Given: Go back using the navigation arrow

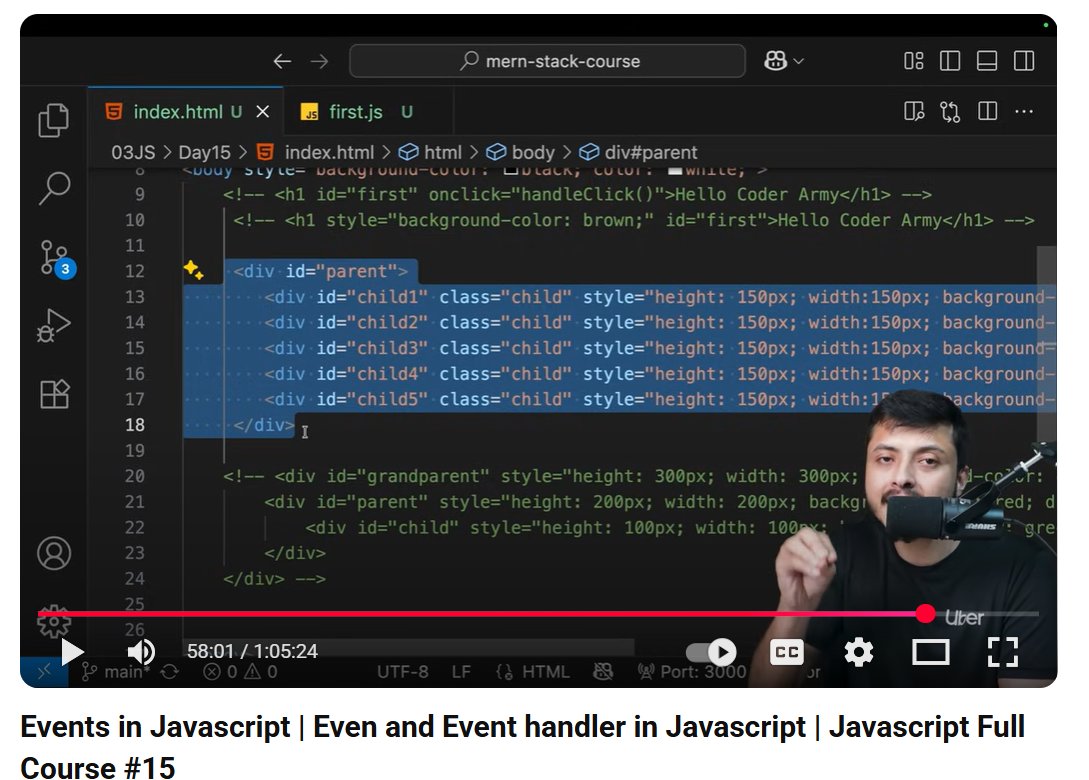Looking at the screenshot, I should pyautogui.click(x=282, y=61).
